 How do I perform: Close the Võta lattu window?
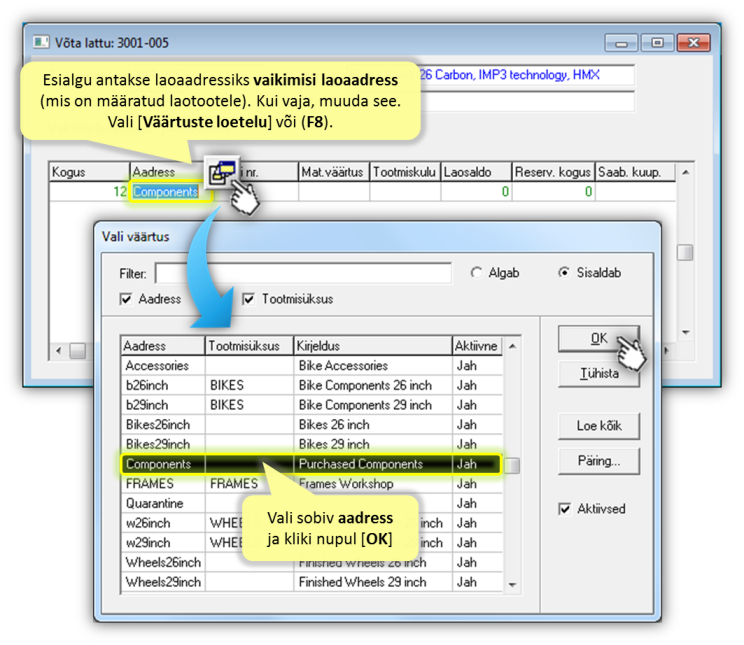tap(693, 43)
